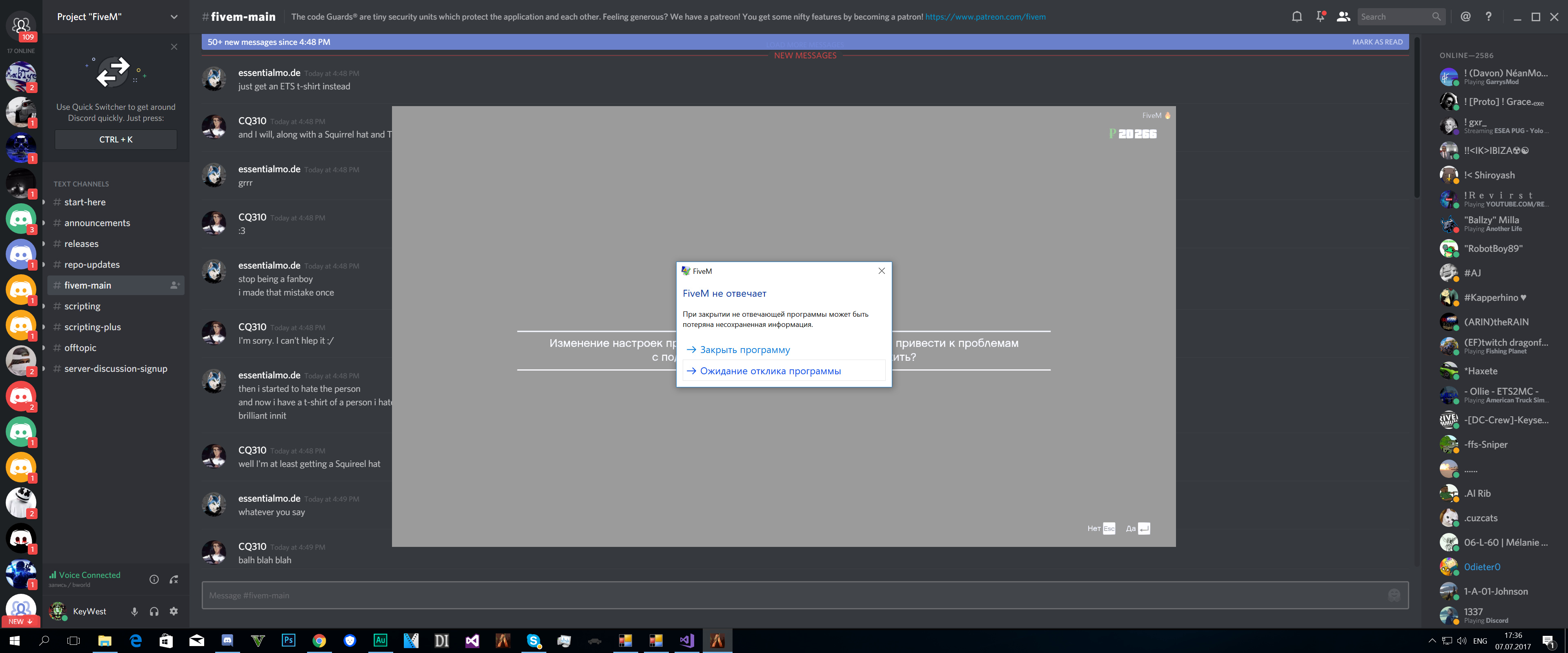Image resolution: width=1568 pixels, height=653 pixels.
Task: Open the repo-updates channel
Action: 116,264
